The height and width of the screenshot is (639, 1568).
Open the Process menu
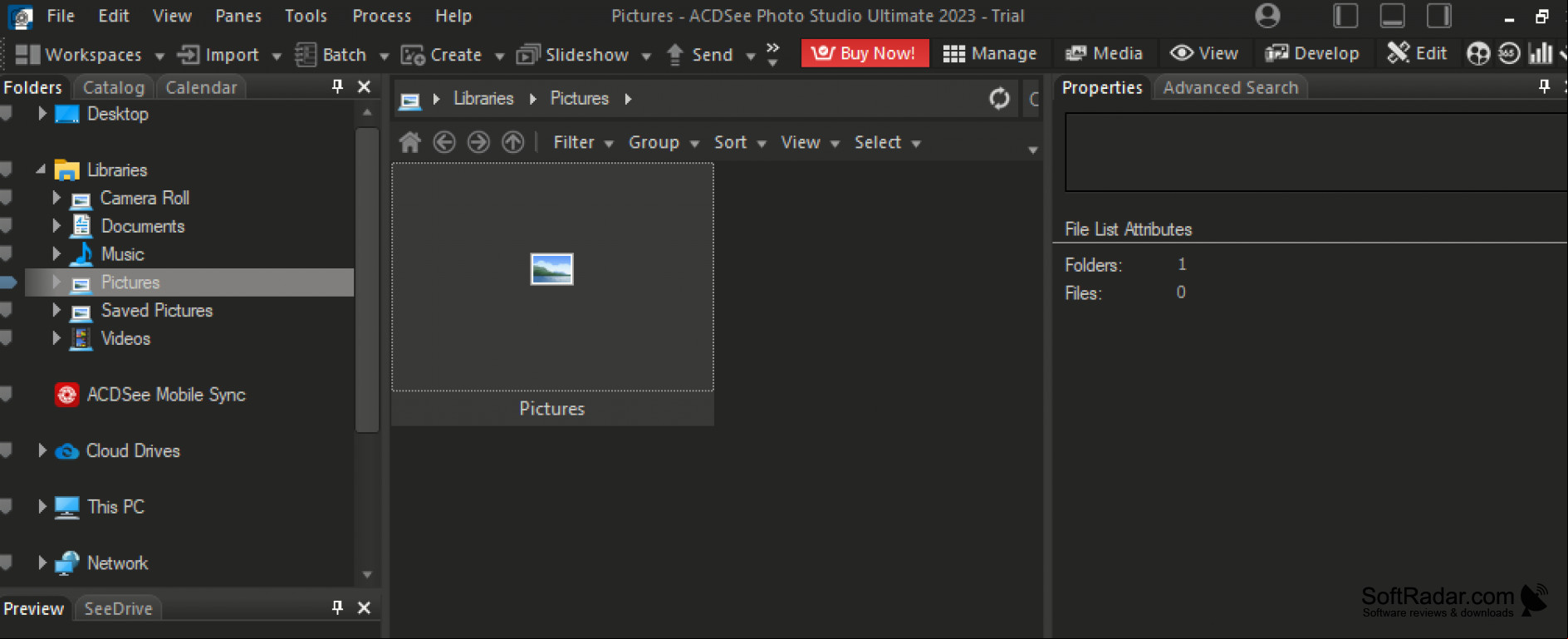[x=381, y=16]
